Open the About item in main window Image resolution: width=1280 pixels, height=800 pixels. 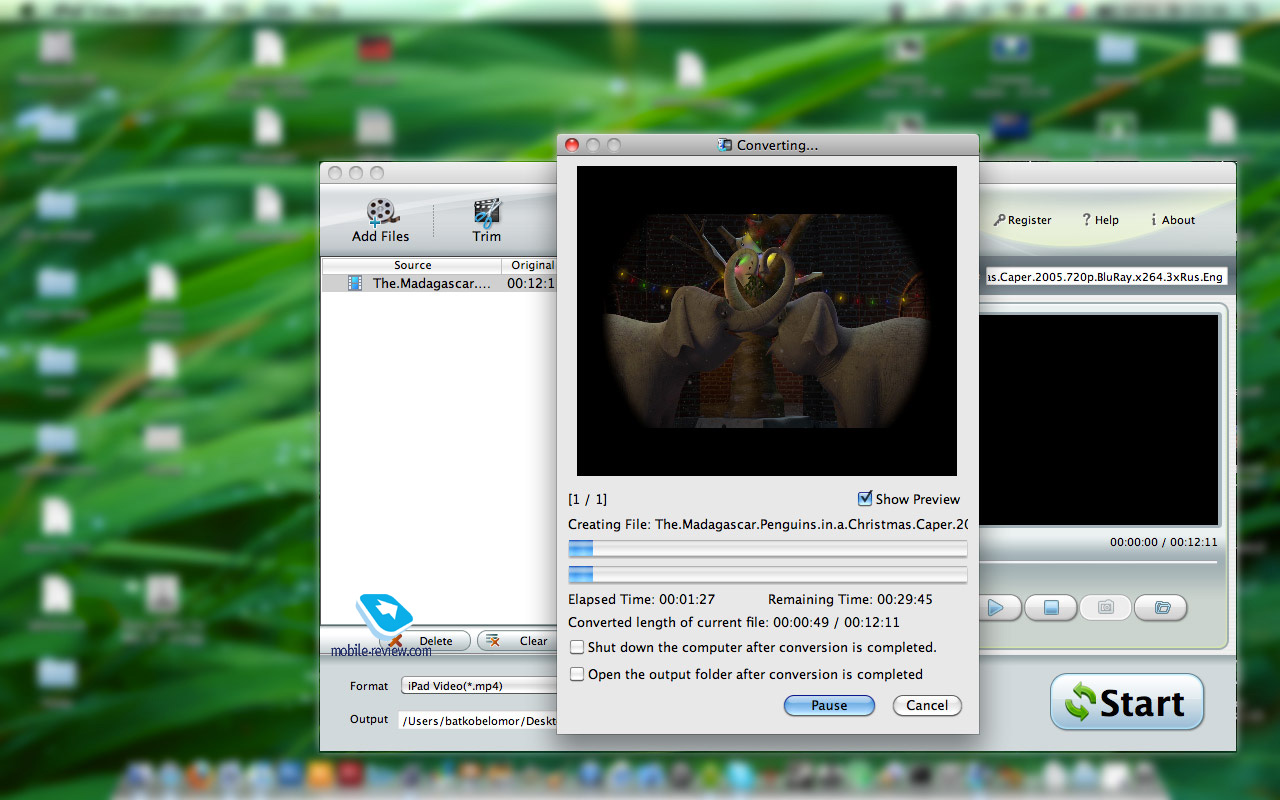(1173, 220)
